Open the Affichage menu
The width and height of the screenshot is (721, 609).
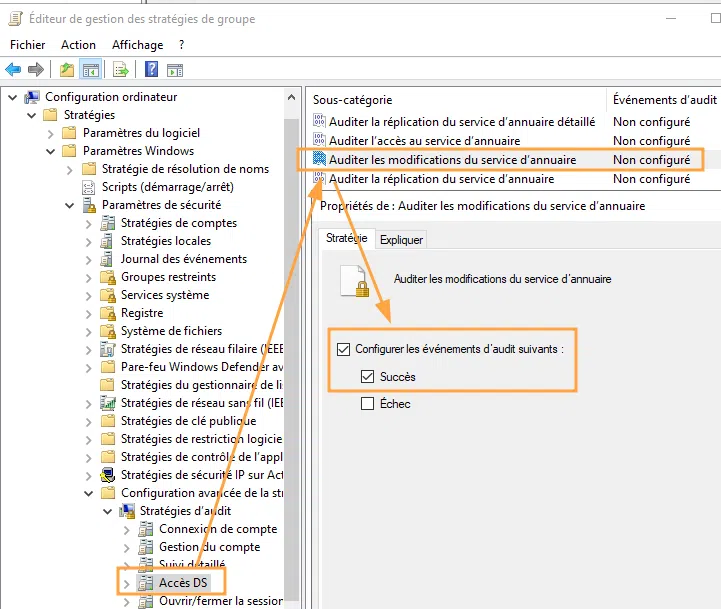tap(137, 45)
